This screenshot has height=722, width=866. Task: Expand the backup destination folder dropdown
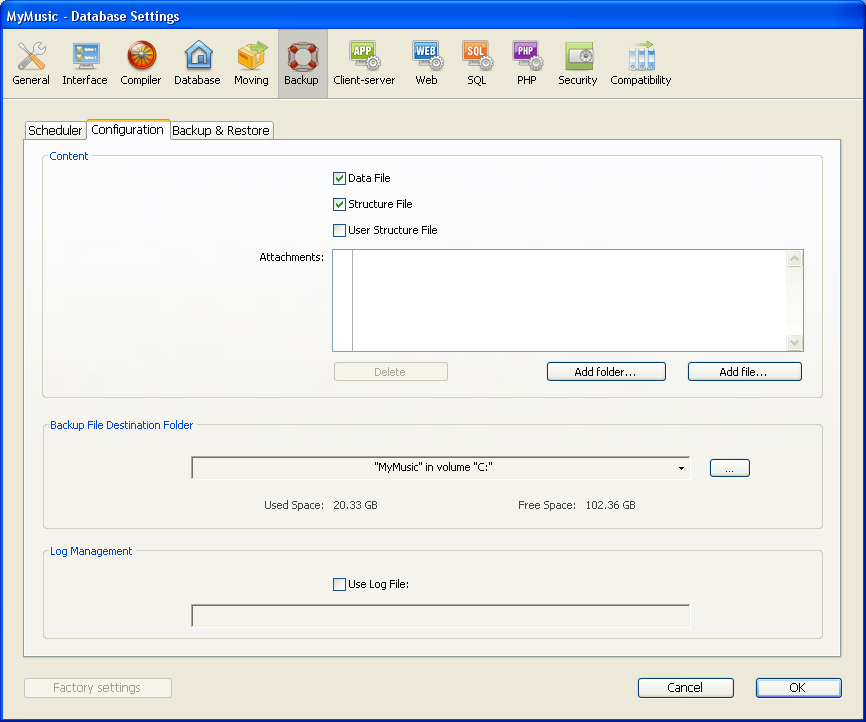click(x=681, y=468)
